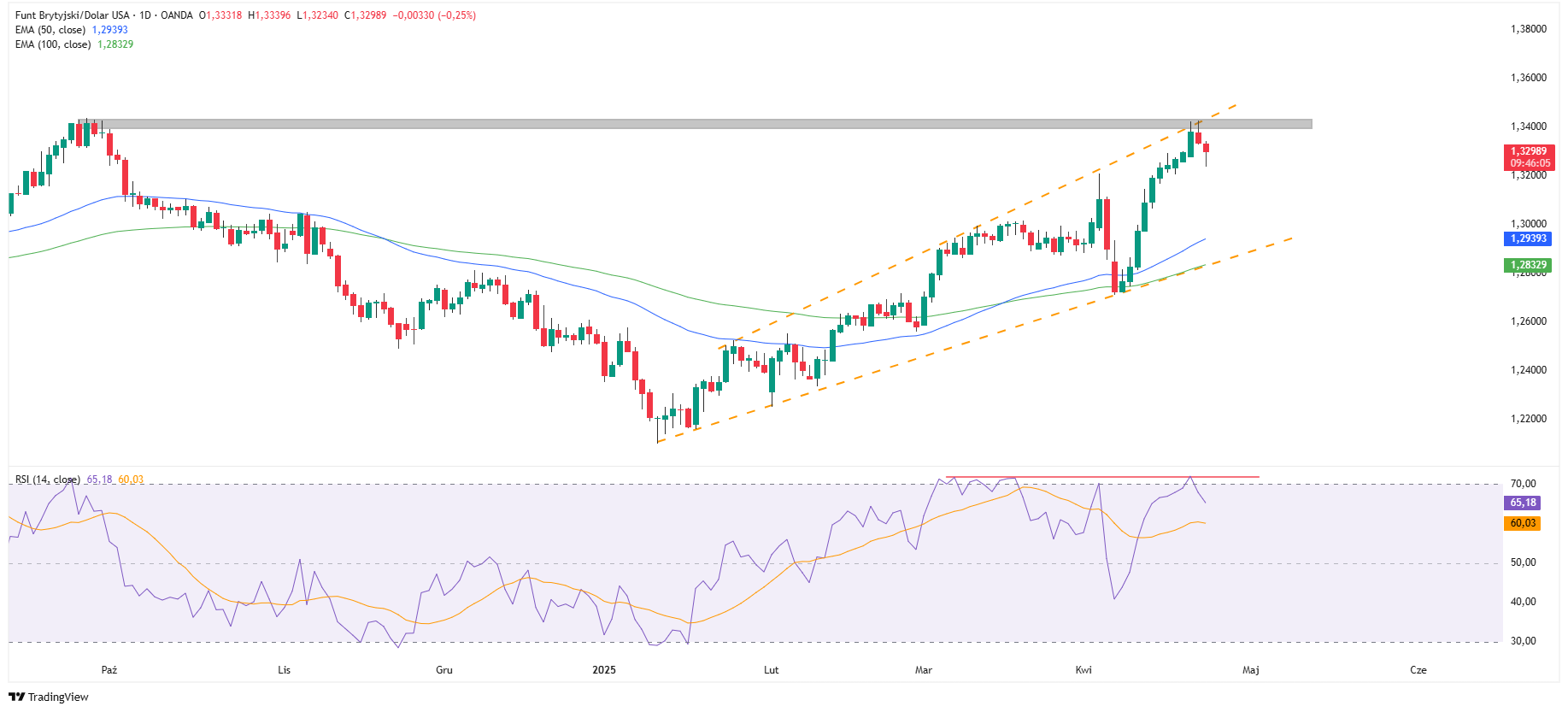
Task: Click the blue EMA 50 value tag 1,29393
Action: click(1528, 239)
